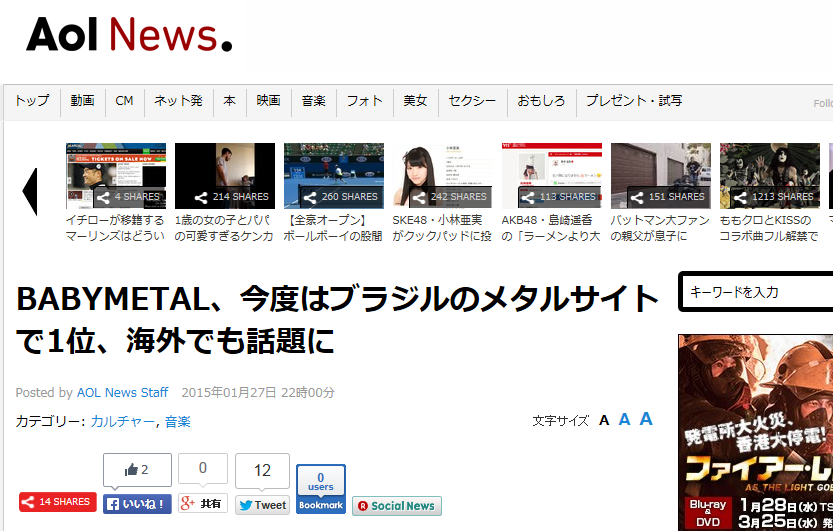Open the トップ menu item
Image resolution: width=833 pixels, height=531 pixels.
[x=32, y=100]
